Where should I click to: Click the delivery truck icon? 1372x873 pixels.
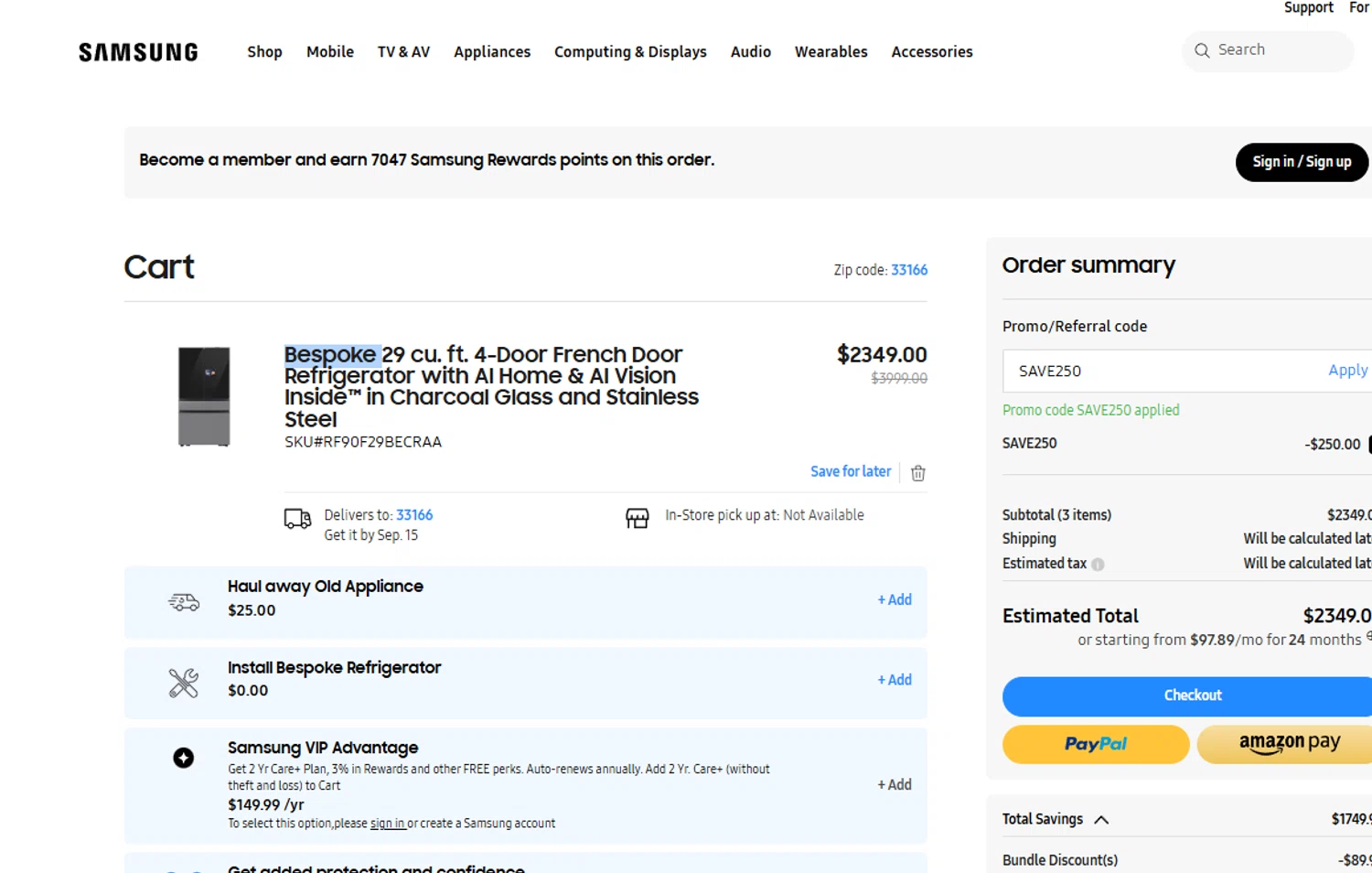pyautogui.click(x=297, y=519)
